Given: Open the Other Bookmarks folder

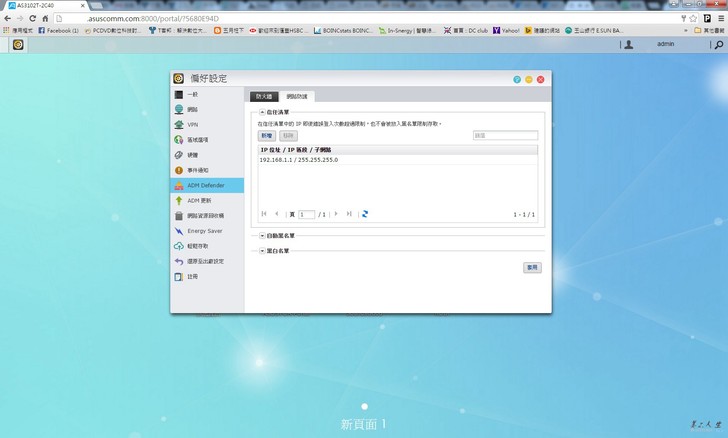Looking at the screenshot, I should [x=709, y=30].
